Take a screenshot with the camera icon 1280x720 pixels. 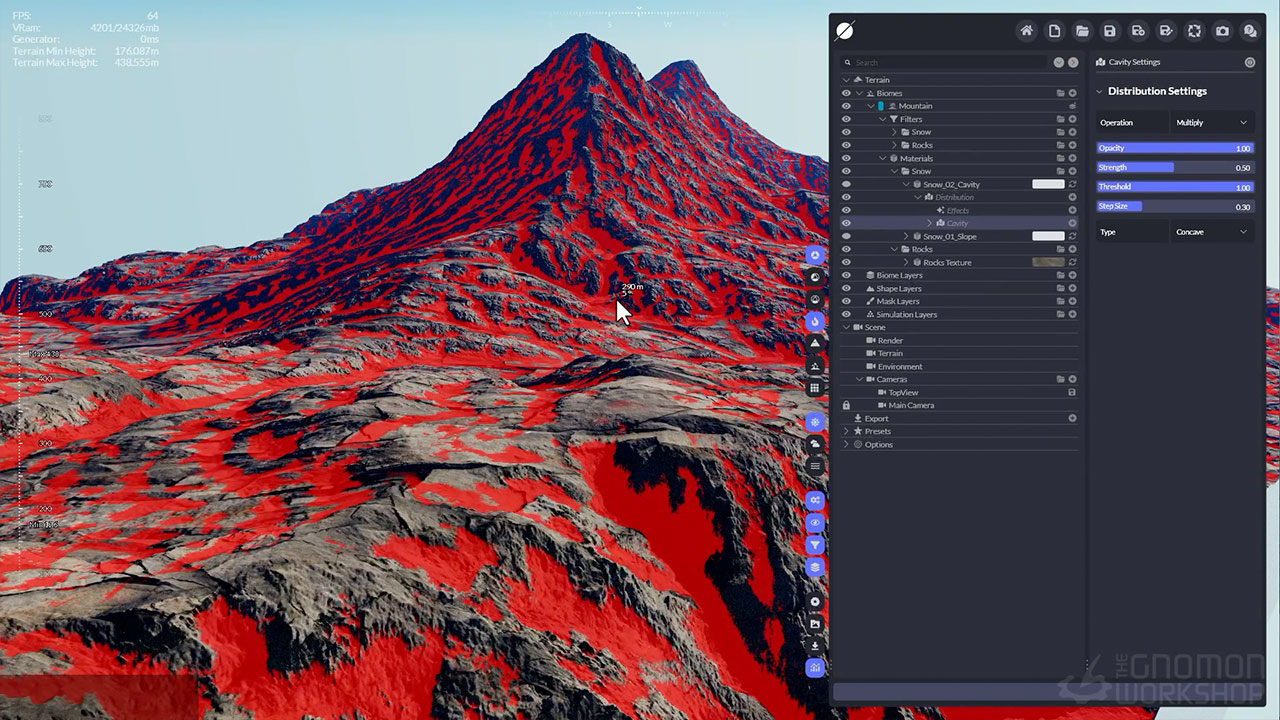1222,31
